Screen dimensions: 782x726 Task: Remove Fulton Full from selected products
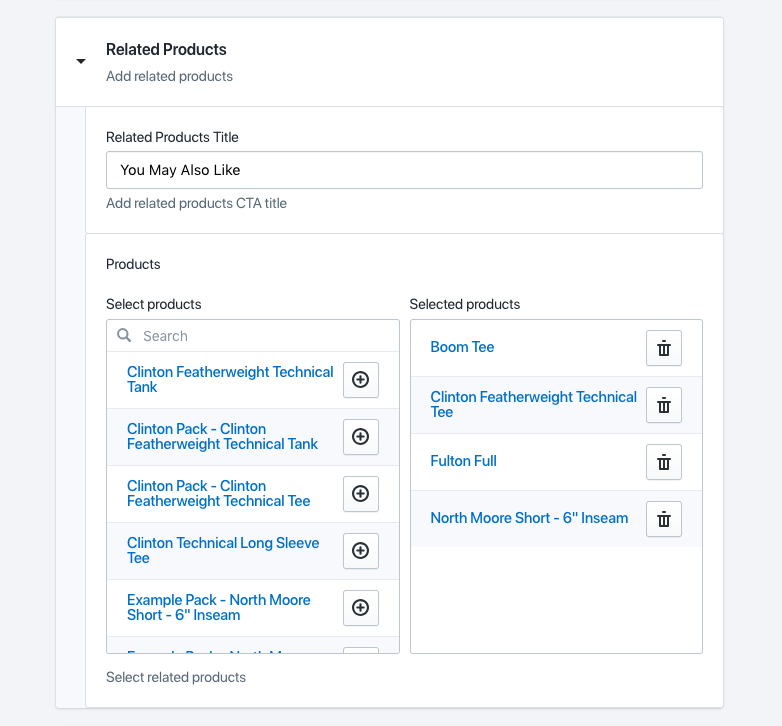coord(663,462)
